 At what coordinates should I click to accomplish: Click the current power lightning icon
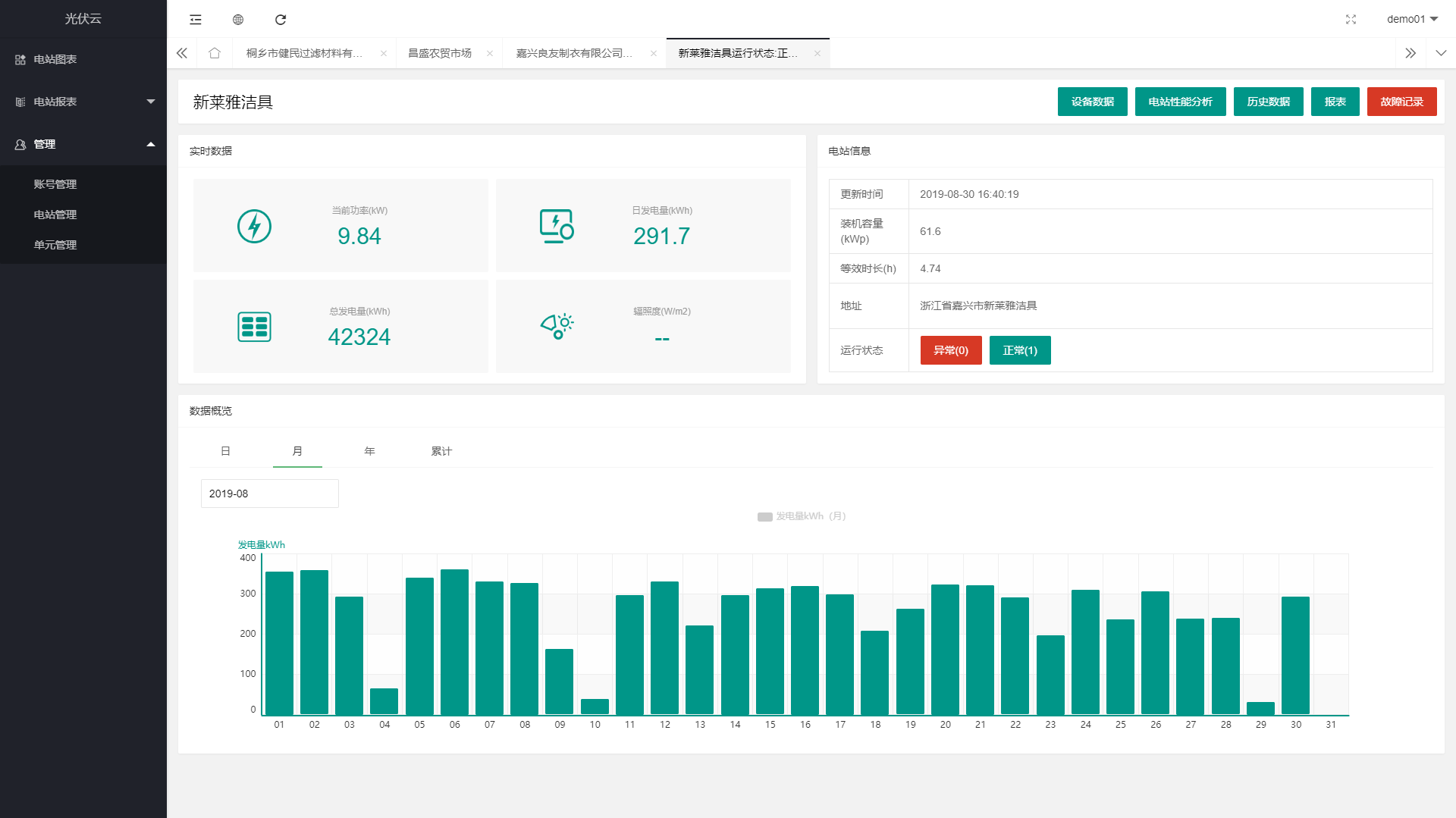254,226
